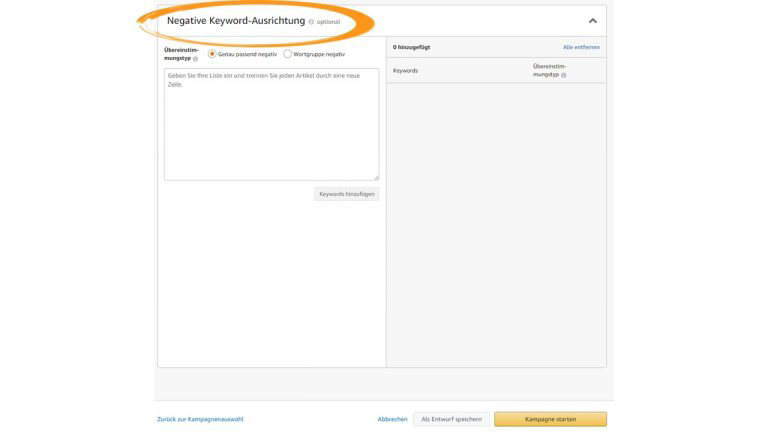The height and width of the screenshot is (432, 768).
Task: Click the 'Übereinstimmungstyp' column header text
Action: pyautogui.click(x=549, y=67)
